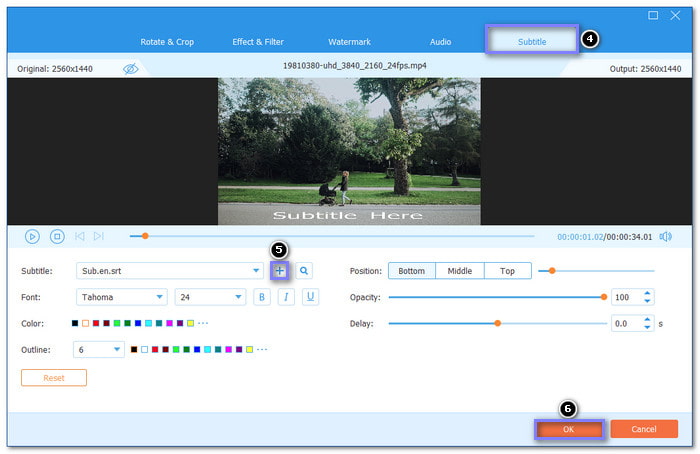Viewport: 700px width, 454px height.
Task: Click the Opacity slider handle
Action: [604, 297]
